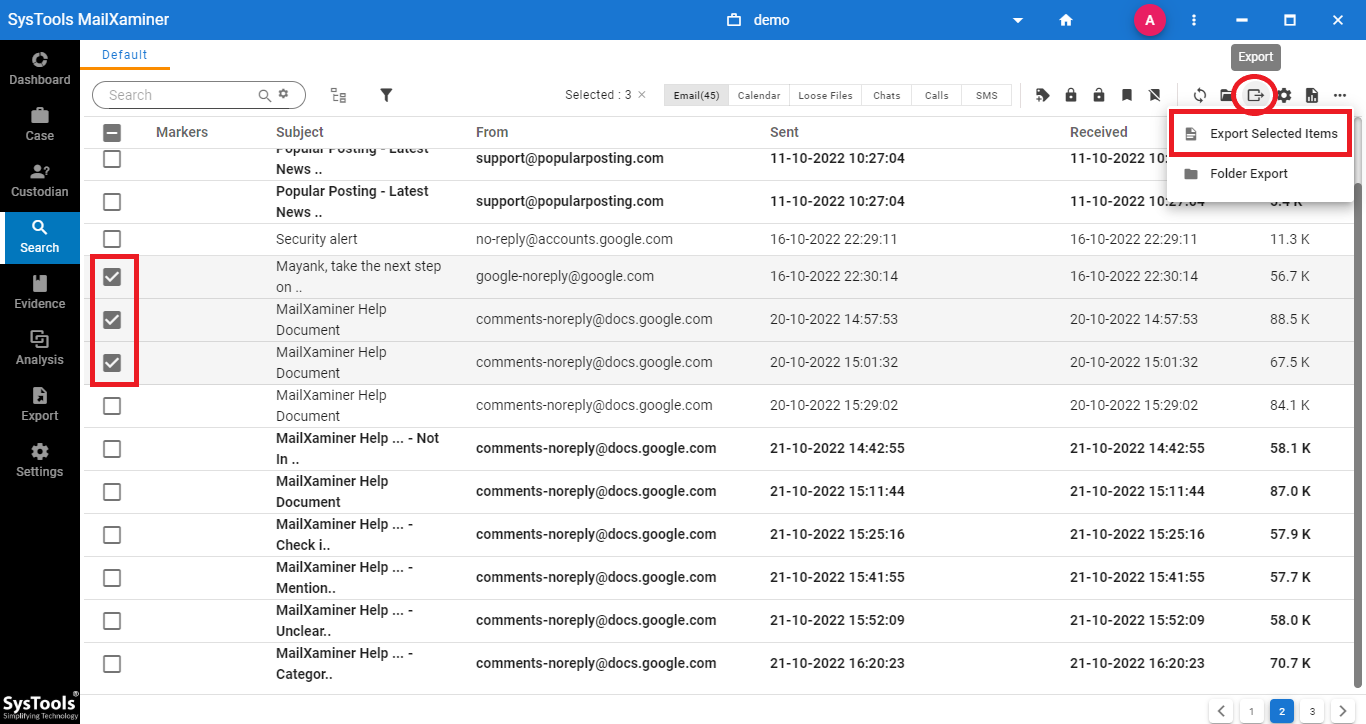Open the horizontal three-dot more options
This screenshot has width=1366, height=724.
1340,95
